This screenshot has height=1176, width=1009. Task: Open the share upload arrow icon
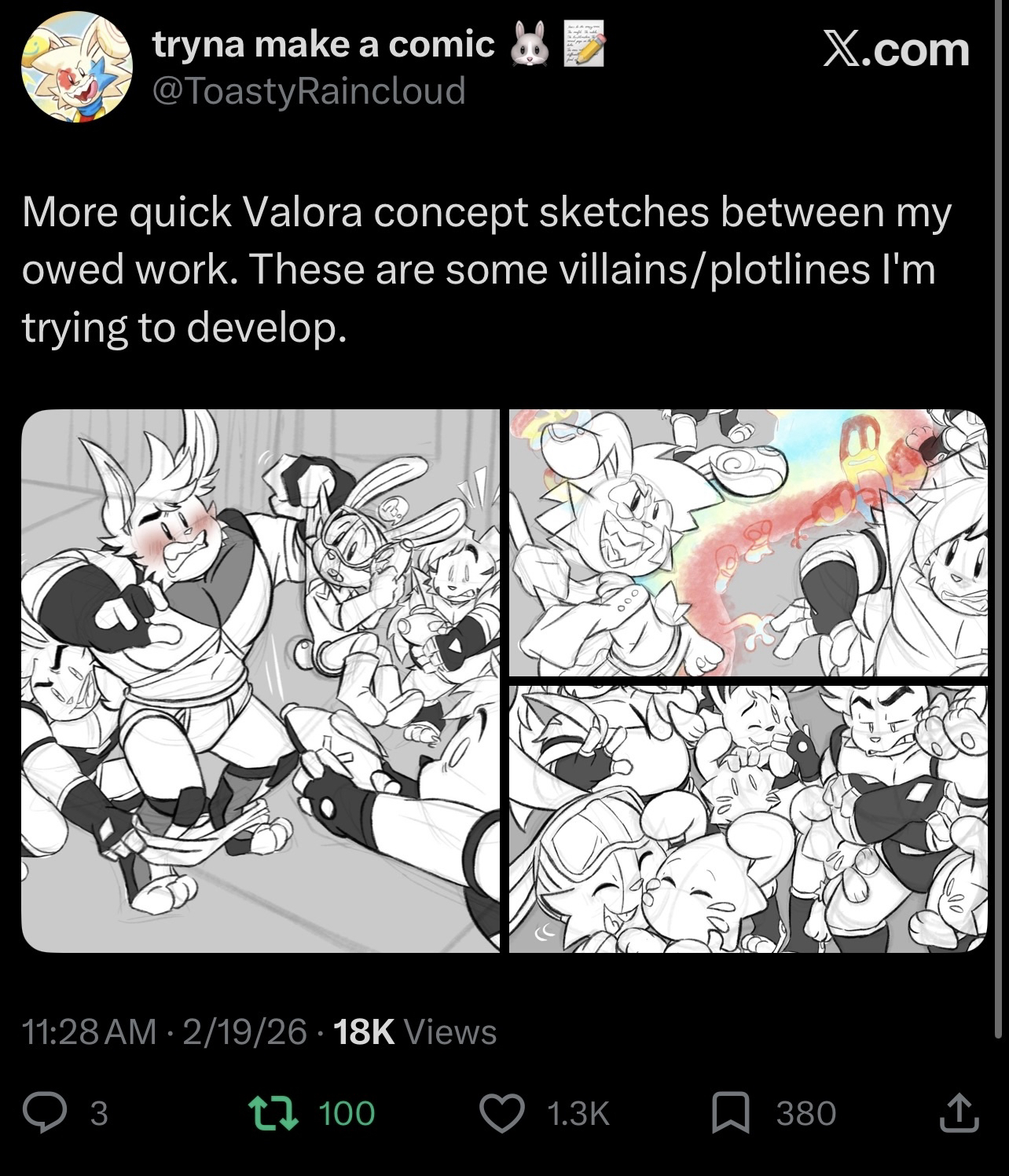(958, 1113)
